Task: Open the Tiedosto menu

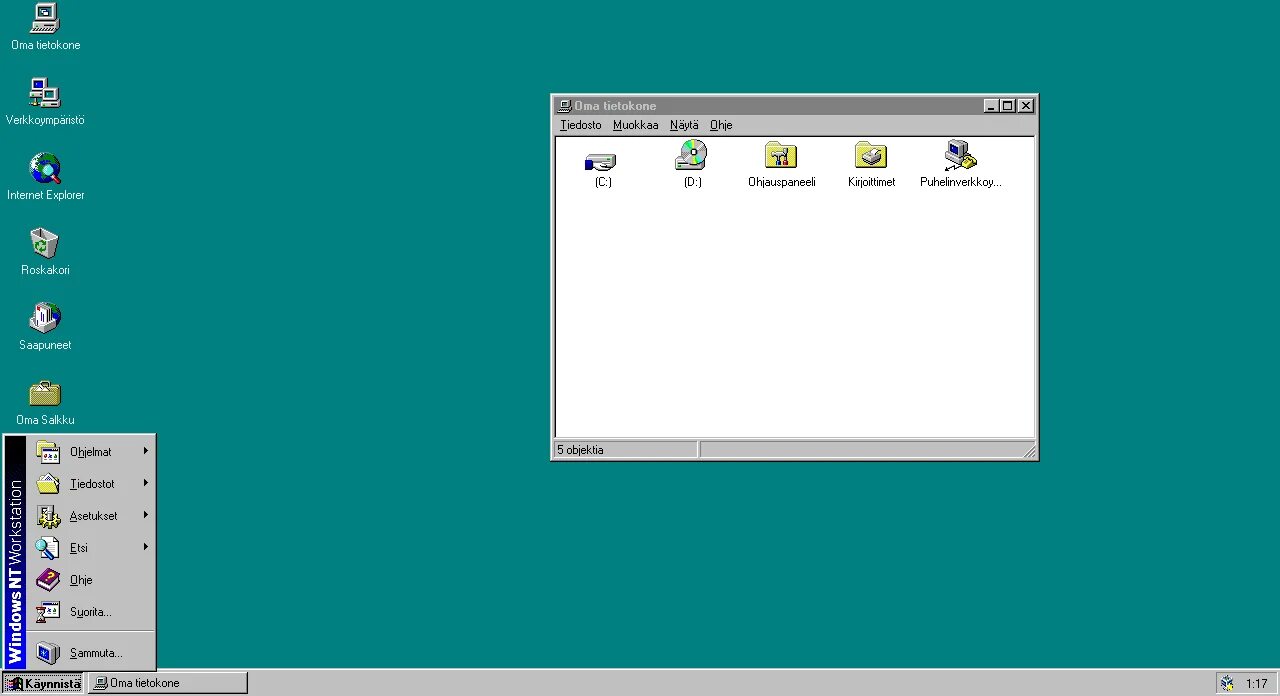Action: click(x=581, y=125)
